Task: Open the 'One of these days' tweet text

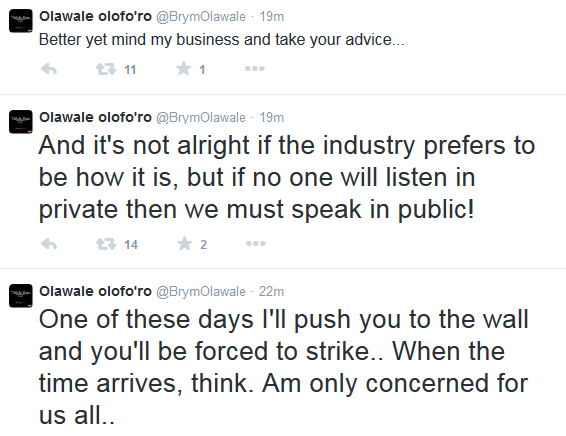Action: pos(283,367)
